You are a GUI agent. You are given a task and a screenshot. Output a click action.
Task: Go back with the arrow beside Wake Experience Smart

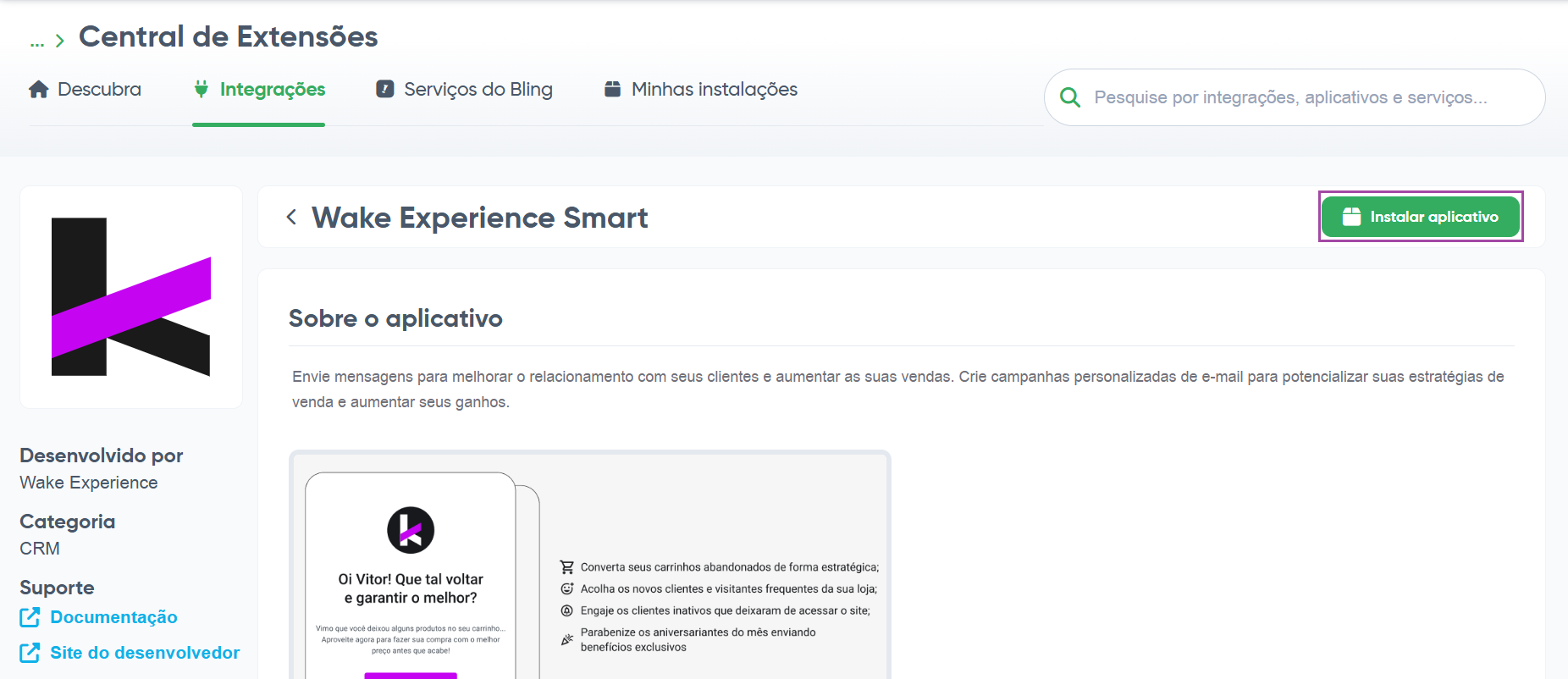pos(291,218)
